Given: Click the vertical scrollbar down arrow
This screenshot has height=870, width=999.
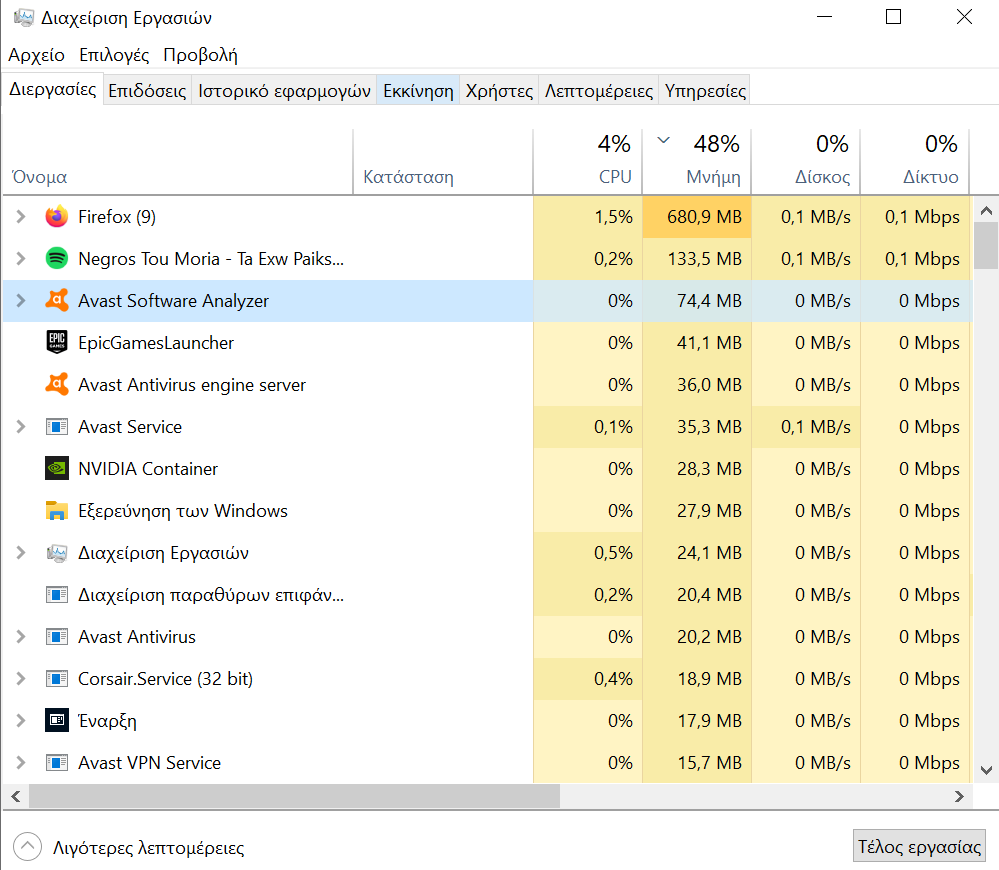Looking at the screenshot, I should point(986,770).
